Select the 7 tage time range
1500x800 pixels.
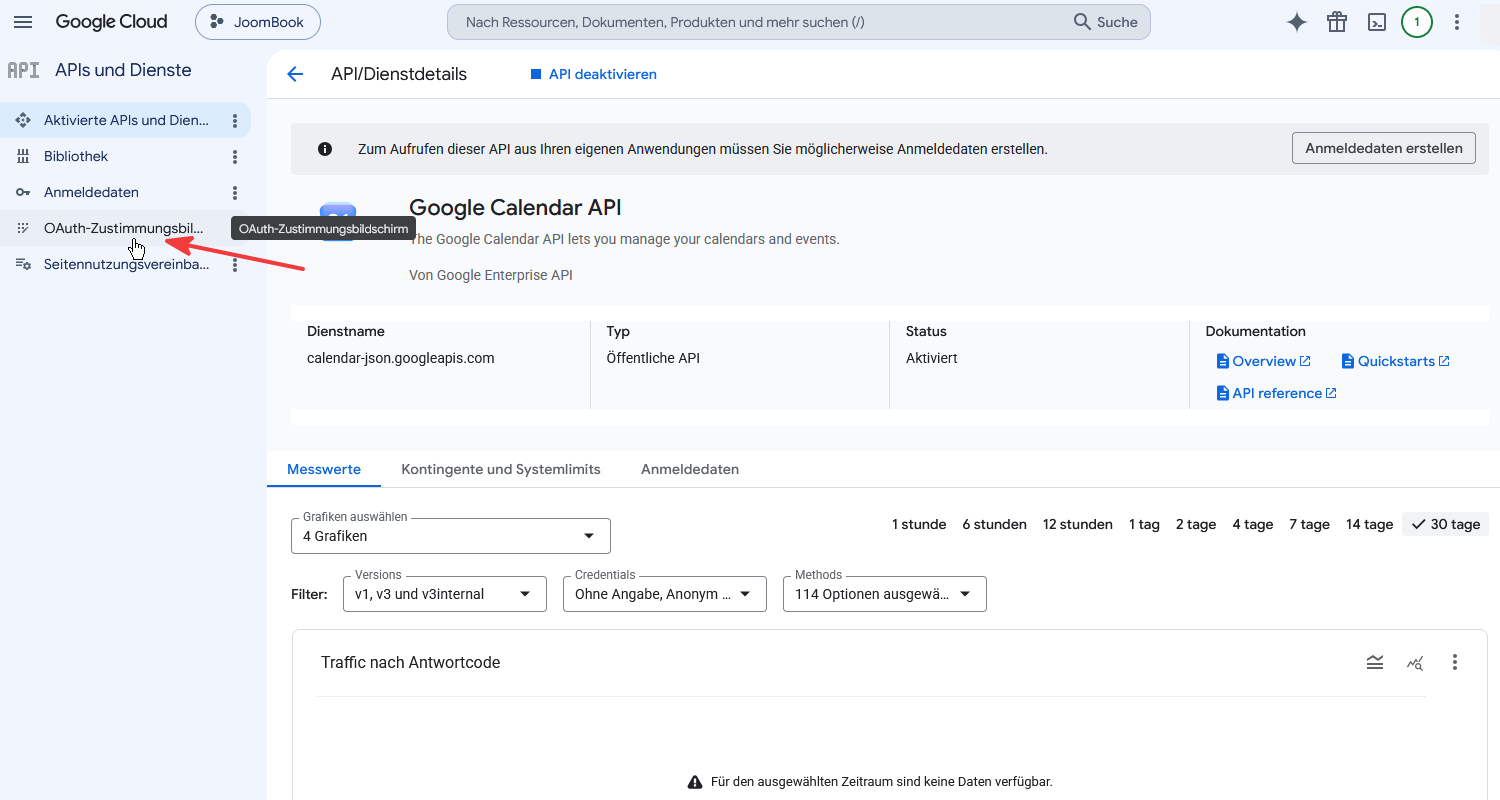coord(1309,524)
